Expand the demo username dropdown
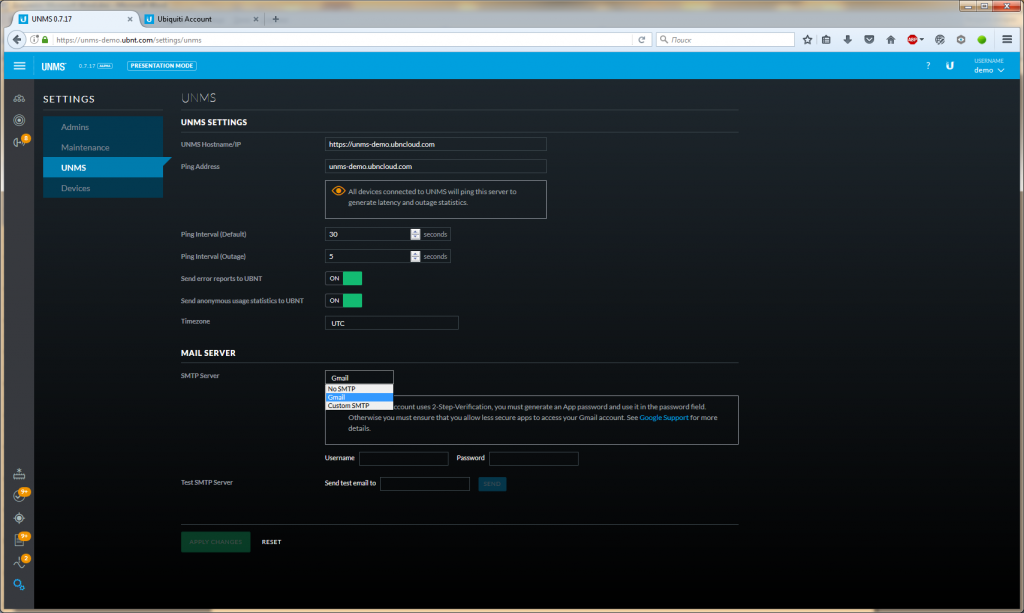The width and height of the screenshot is (1024, 613). [988, 70]
